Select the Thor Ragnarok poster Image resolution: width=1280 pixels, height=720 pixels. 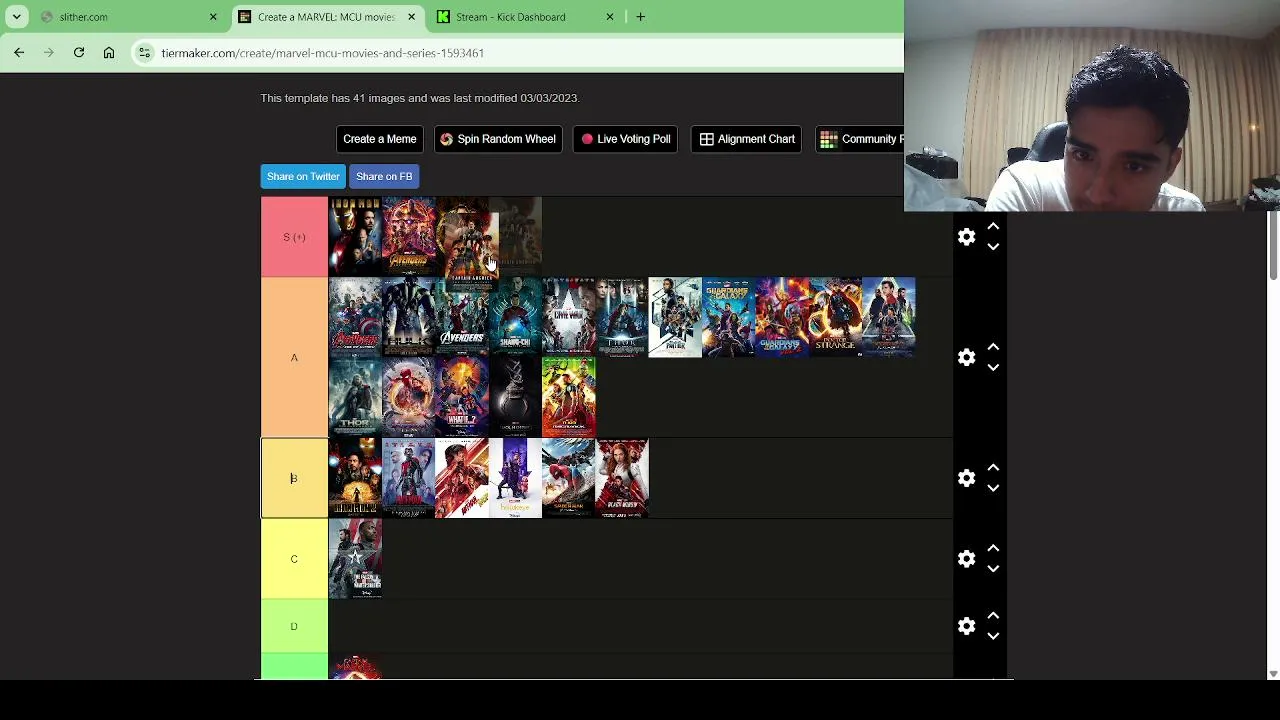pyautogui.click(x=568, y=397)
